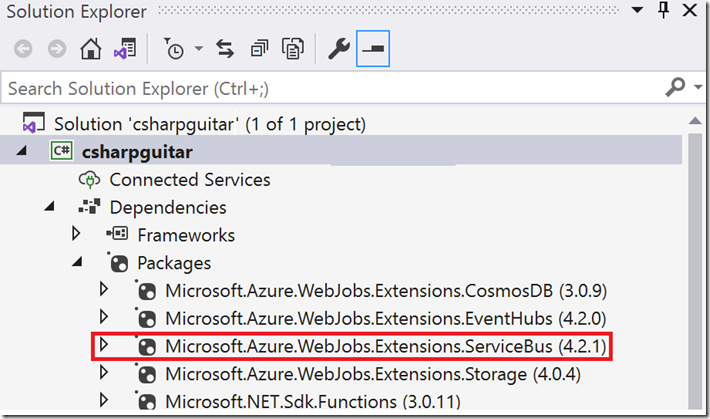The image size is (710, 419).
Task: Open the search options dropdown arrow
Action: (698, 87)
